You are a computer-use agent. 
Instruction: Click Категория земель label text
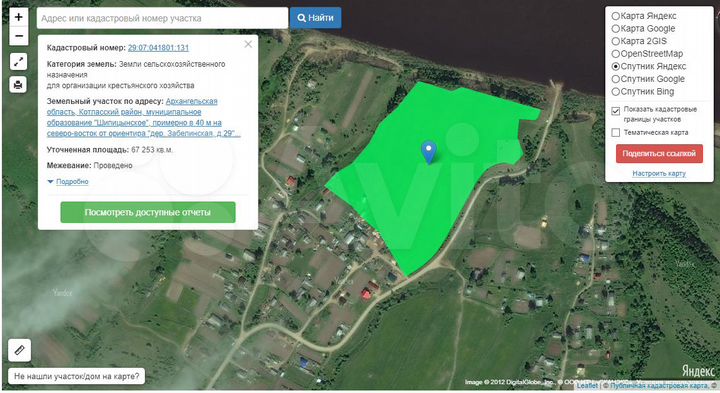point(81,64)
